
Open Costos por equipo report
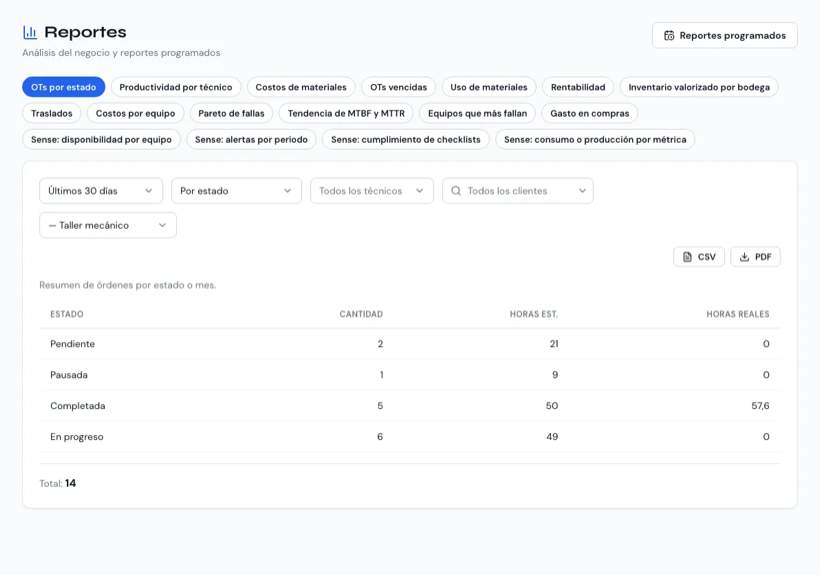tap(135, 113)
